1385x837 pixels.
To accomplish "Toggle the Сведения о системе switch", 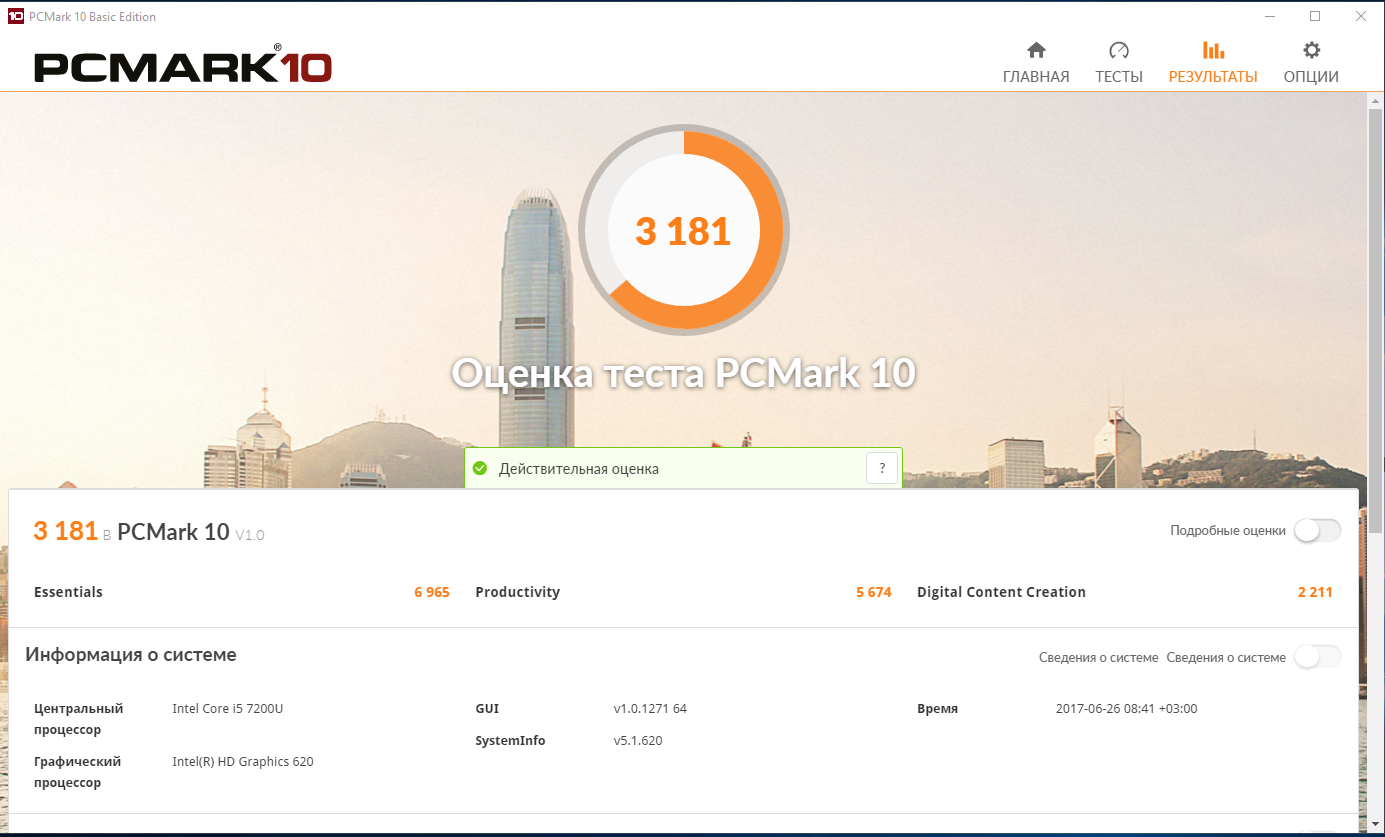I will tap(1317, 657).
